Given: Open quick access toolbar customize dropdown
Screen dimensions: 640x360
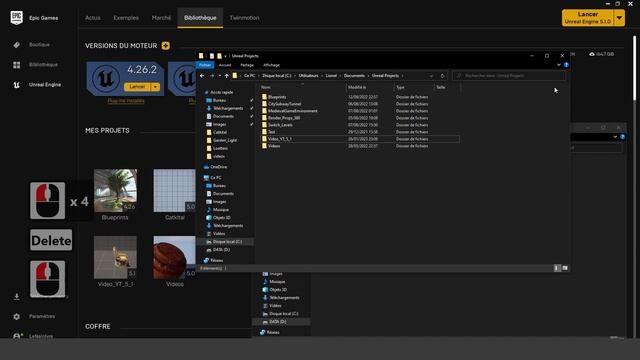Looking at the screenshot, I should click(225, 56).
